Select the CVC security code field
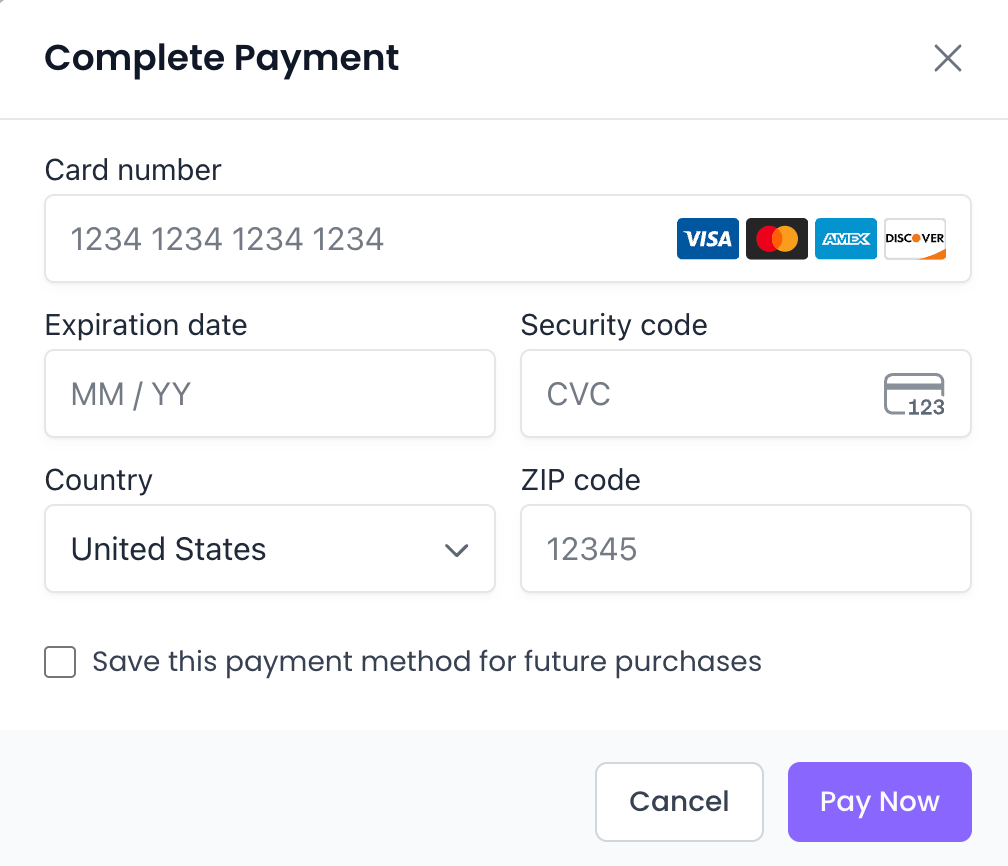This screenshot has width=1008, height=866. click(x=700, y=394)
